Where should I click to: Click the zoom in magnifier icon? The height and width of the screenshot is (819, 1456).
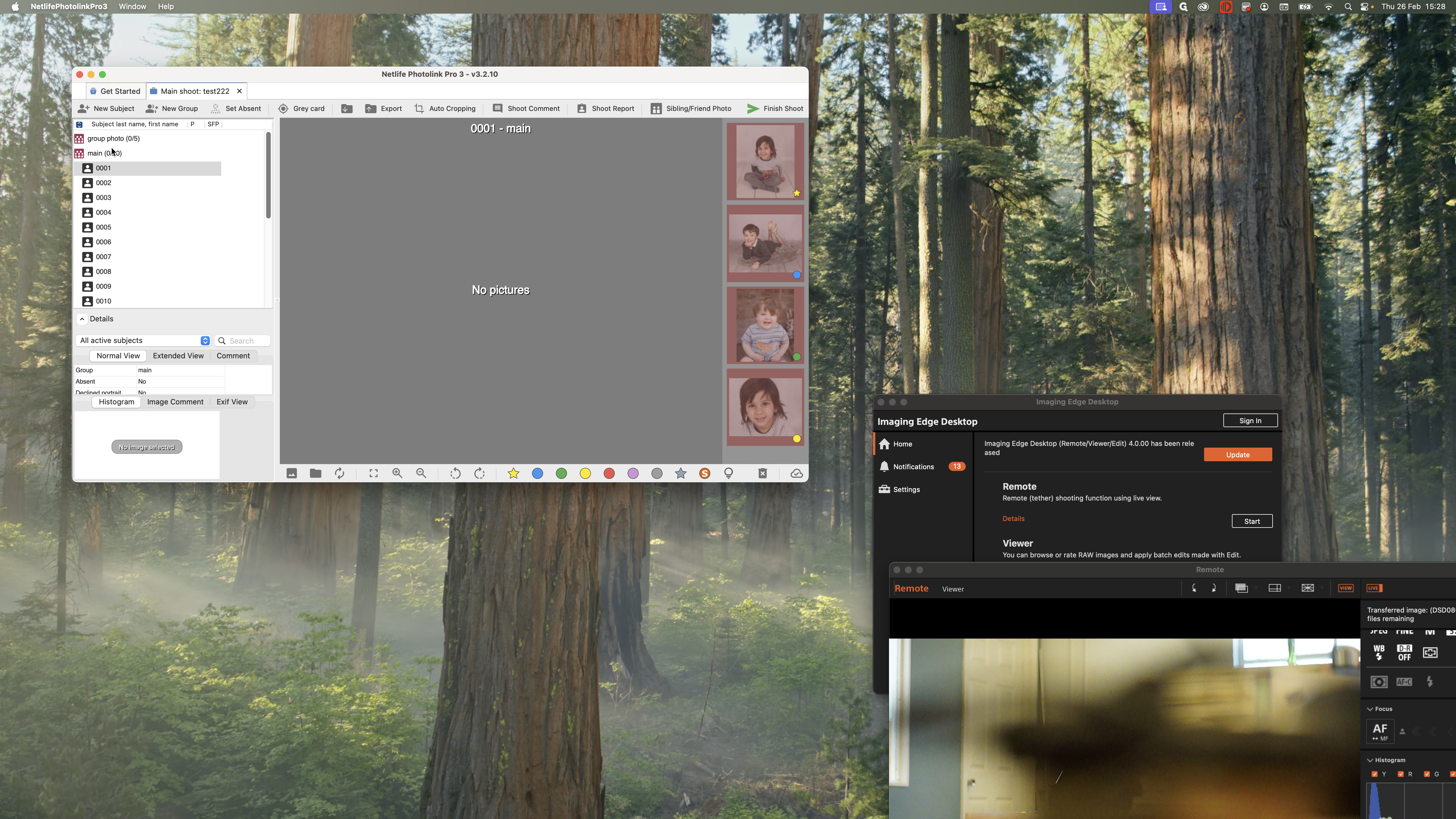pyautogui.click(x=397, y=473)
